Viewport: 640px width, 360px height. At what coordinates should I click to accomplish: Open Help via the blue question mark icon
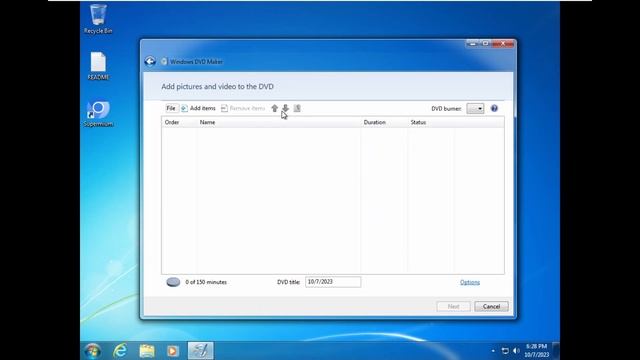pyautogui.click(x=494, y=108)
